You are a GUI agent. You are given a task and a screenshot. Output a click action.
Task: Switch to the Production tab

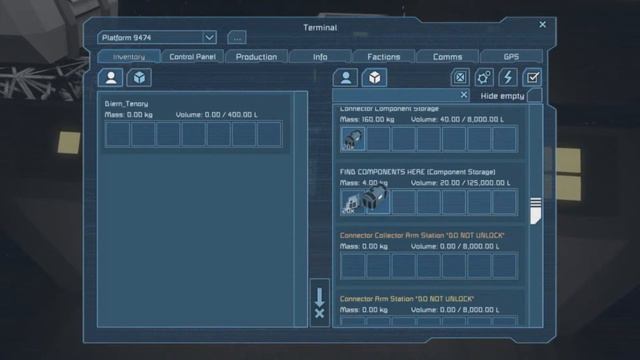[x=256, y=57]
